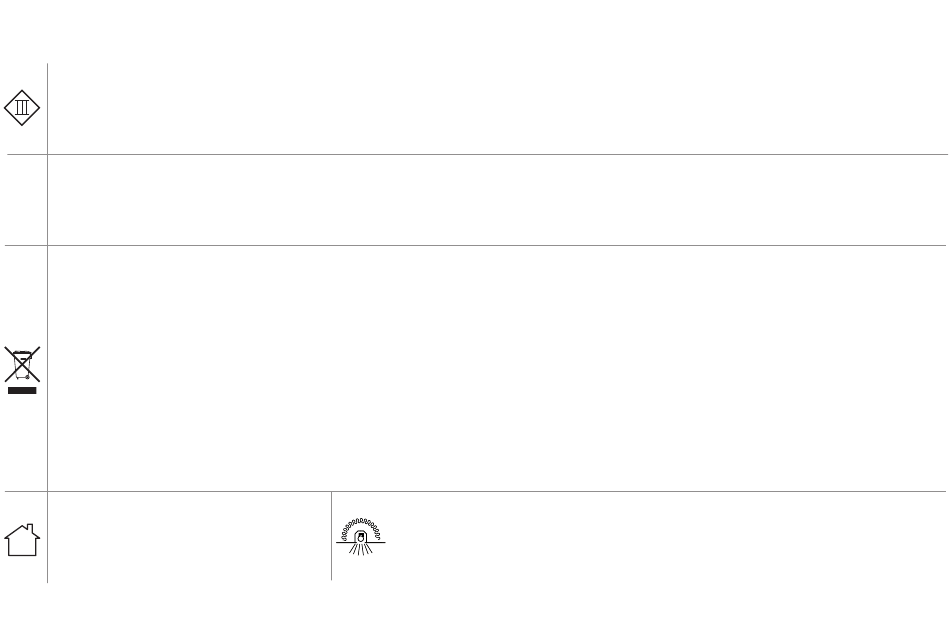Click the horizontal line above the house row

click(476, 492)
